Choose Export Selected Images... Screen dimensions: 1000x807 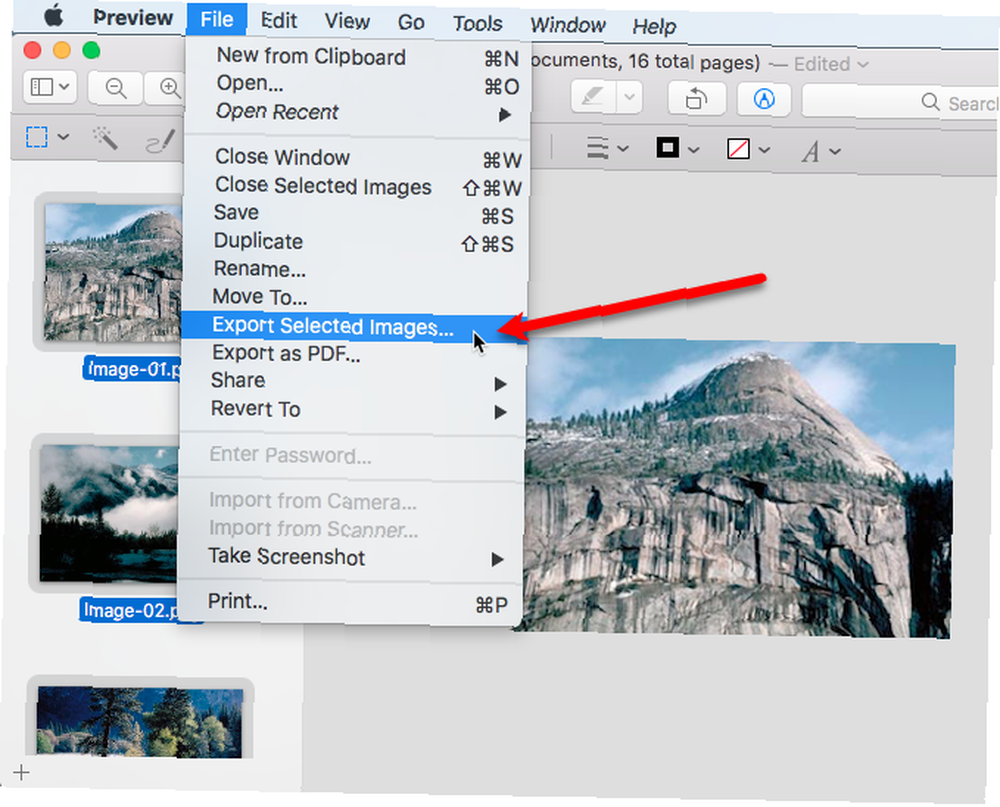pos(354,326)
